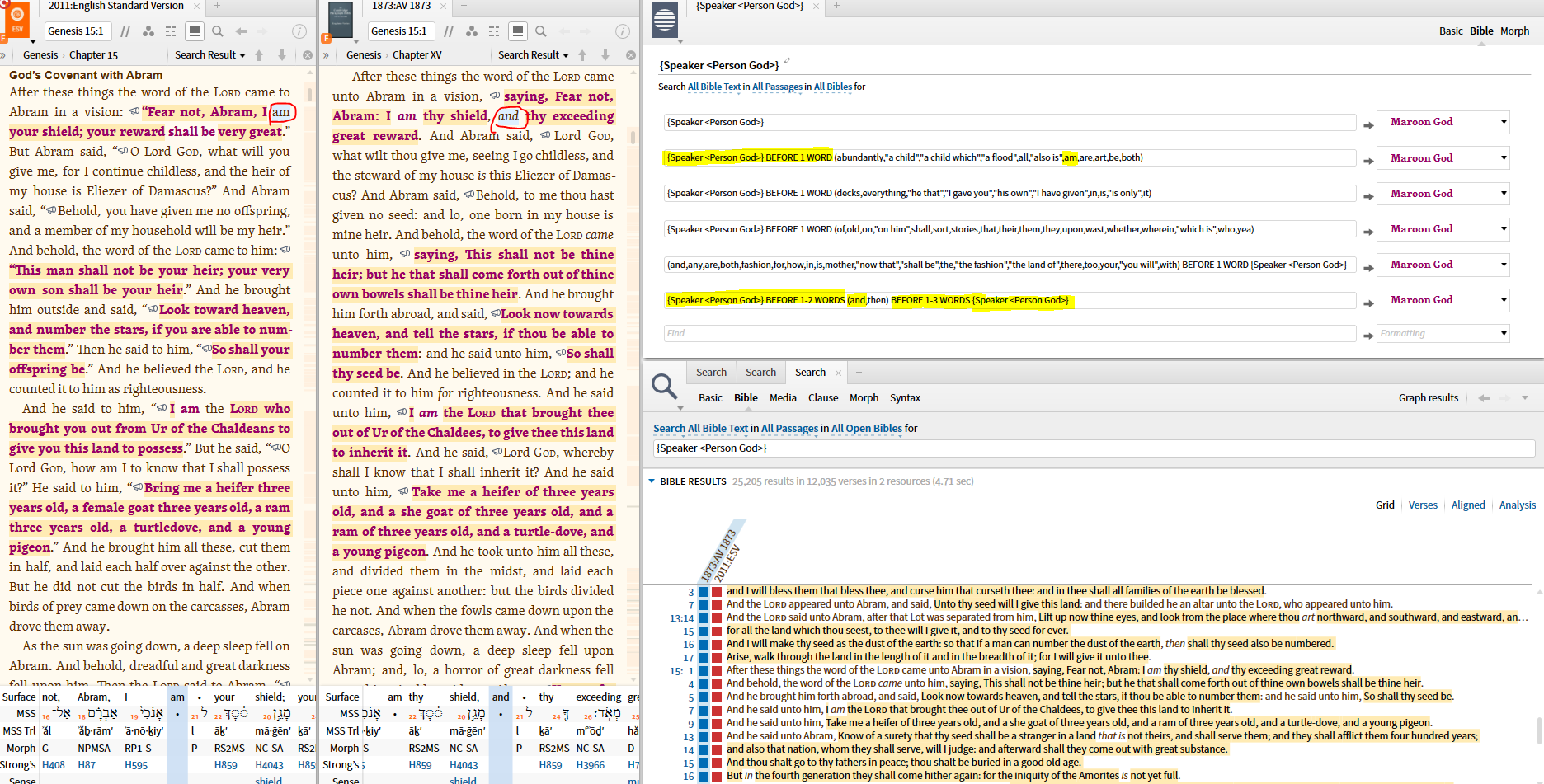
Task: Click Graph results button
Action: tap(1429, 398)
